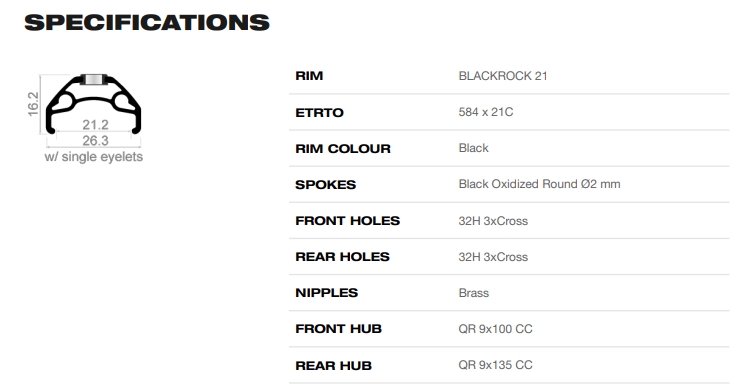This screenshot has height=384, width=743.
Task: Select the ETRTO label
Action: 319,113
